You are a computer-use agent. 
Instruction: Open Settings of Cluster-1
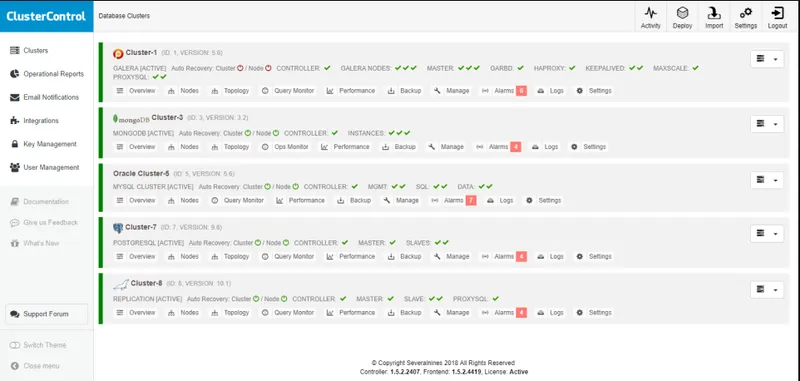point(594,91)
